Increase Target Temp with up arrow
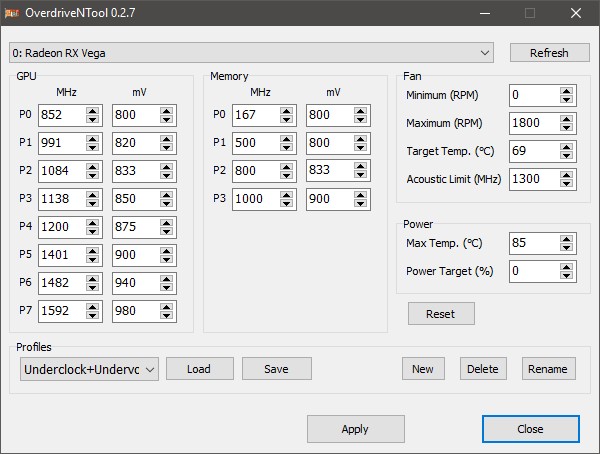The image size is (600, 454). point(566,147)
